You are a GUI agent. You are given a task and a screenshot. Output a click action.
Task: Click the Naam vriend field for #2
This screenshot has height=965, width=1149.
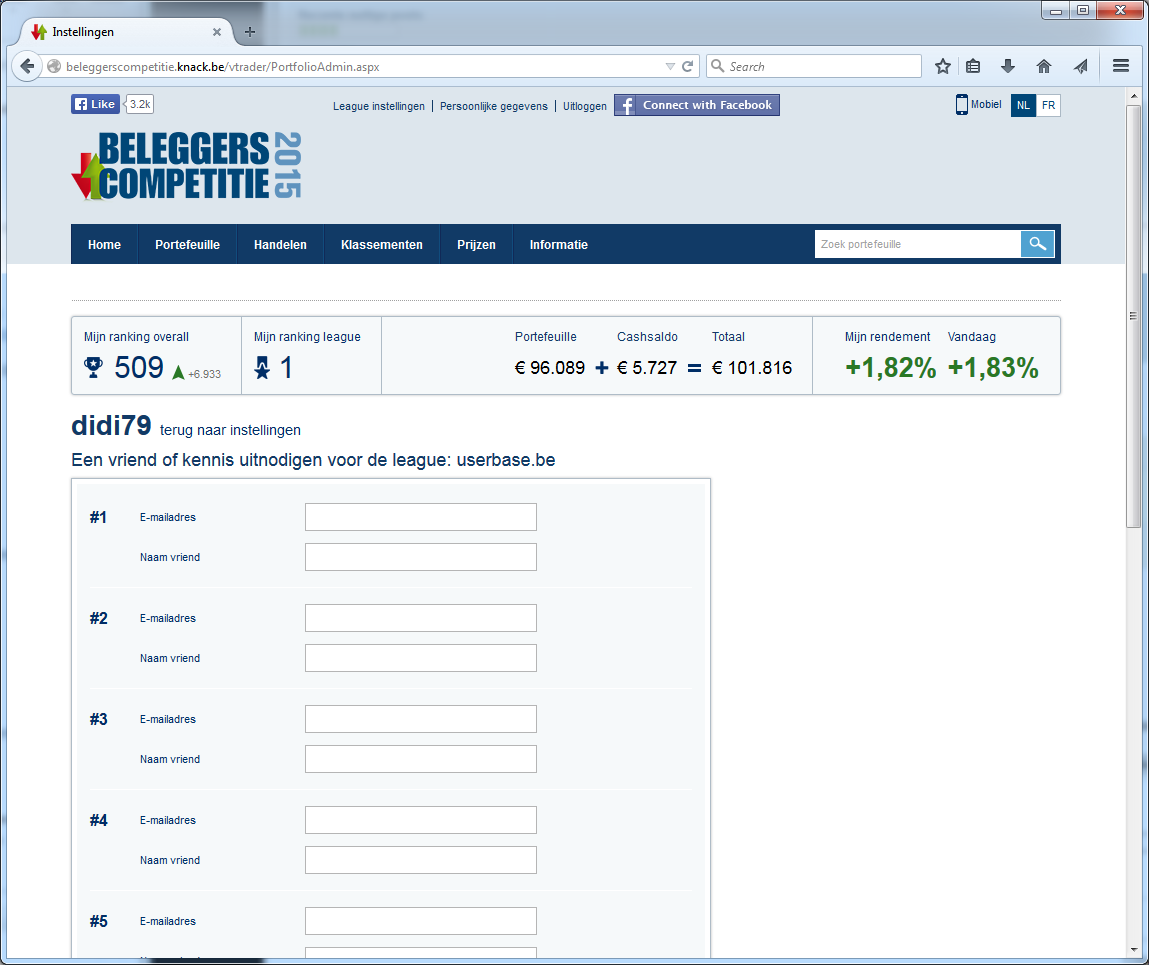pyautogui.click(x=420, y=658)
